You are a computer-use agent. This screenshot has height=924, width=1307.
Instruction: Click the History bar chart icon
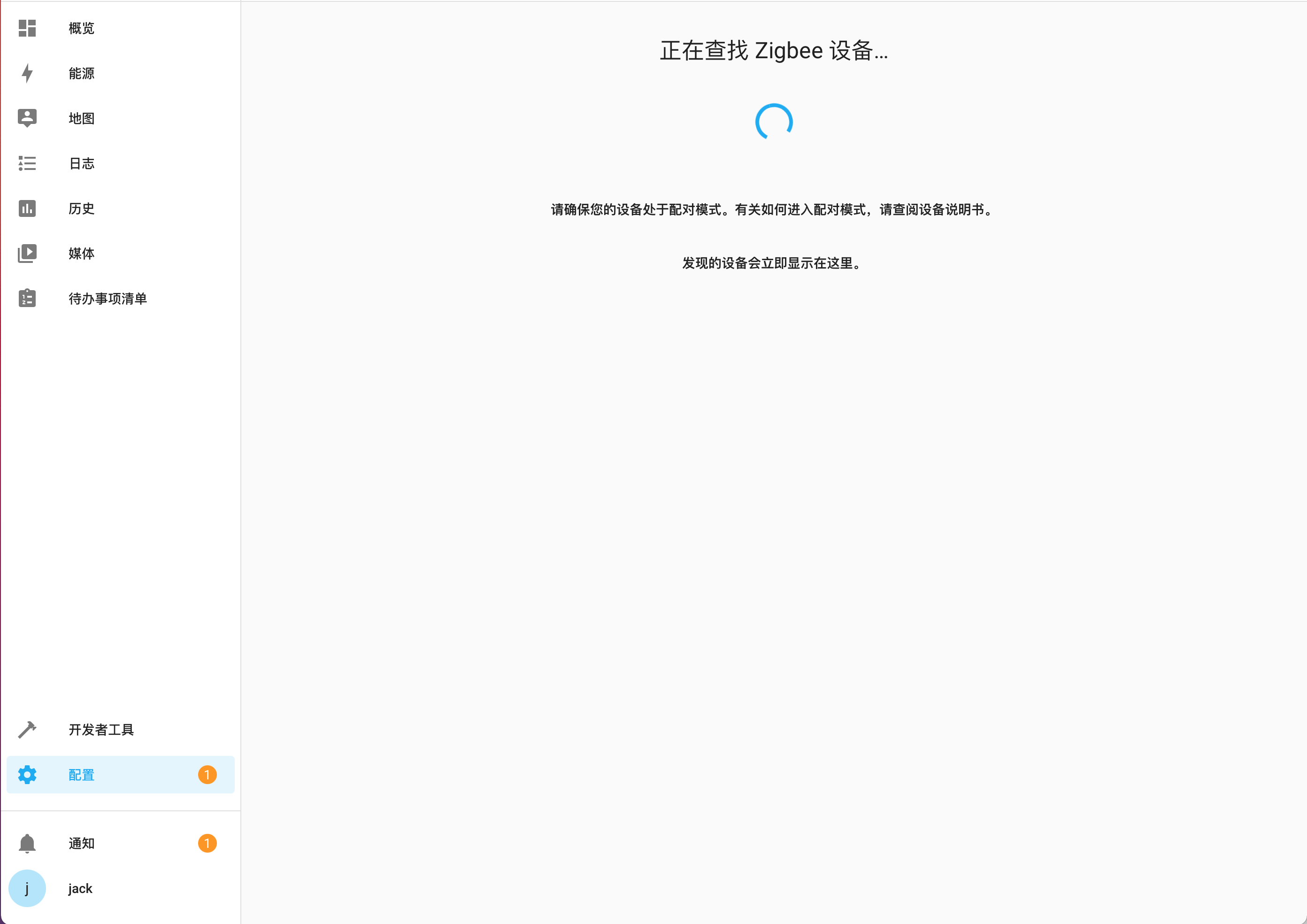(27, 208)
